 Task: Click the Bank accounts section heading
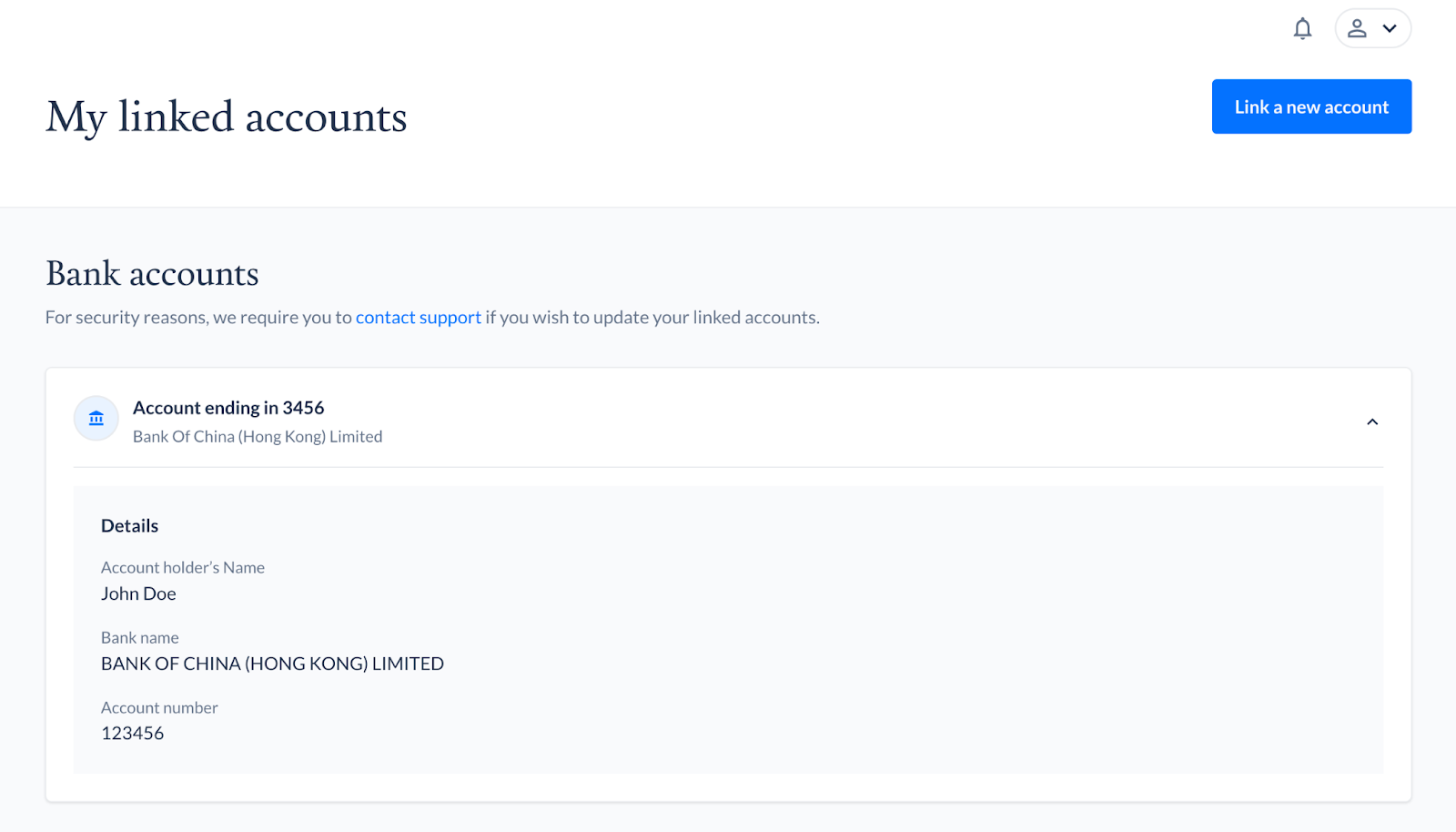click(152, 274)
